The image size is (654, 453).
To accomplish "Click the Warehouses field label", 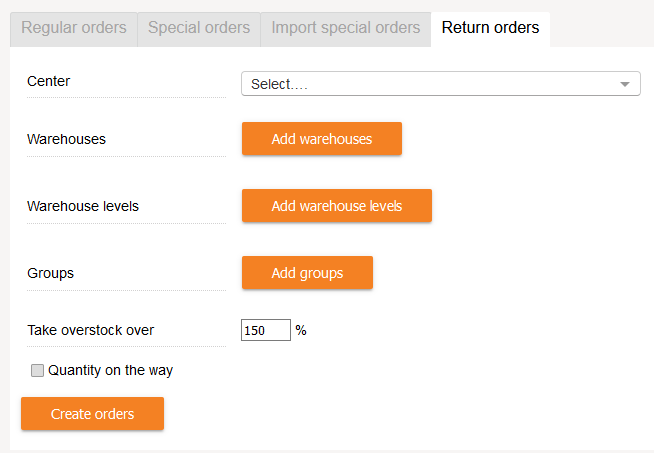I will coord(66,139).
